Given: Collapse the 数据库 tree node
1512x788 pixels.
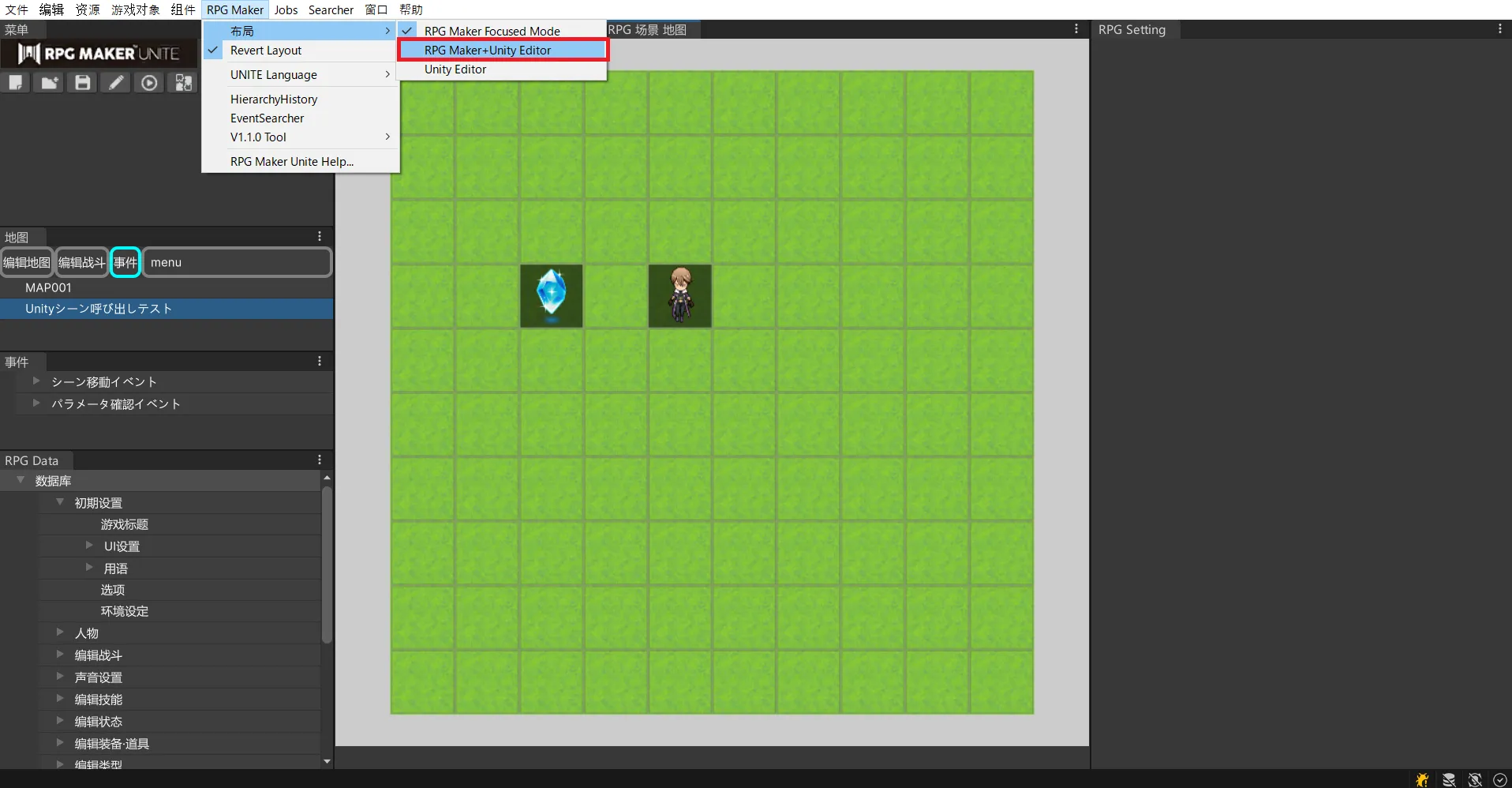Looking at the screenshot, I should pos(21,480).
